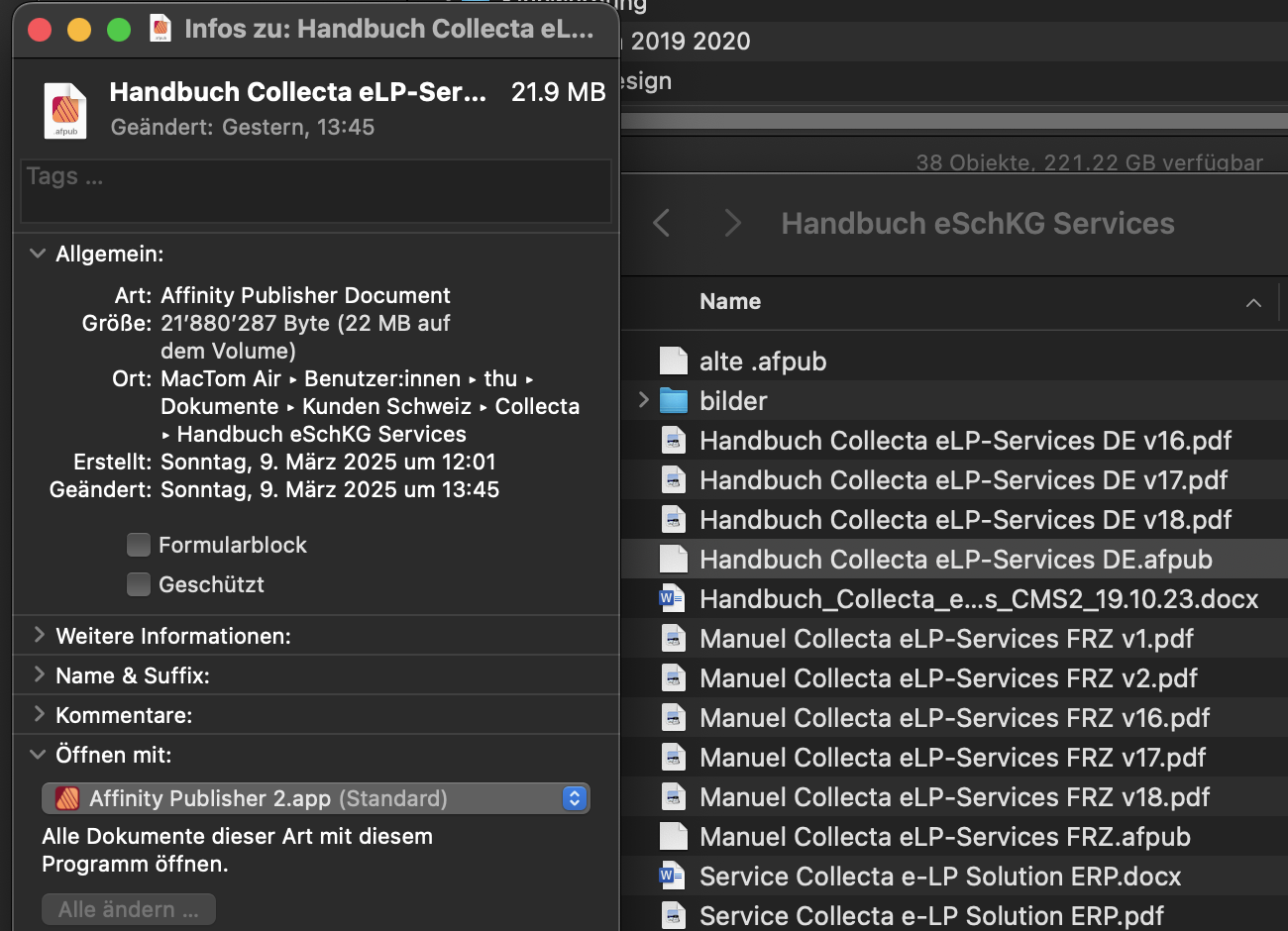Click the Word icon of Service Collecta ERP.docx

click(674, 877)
